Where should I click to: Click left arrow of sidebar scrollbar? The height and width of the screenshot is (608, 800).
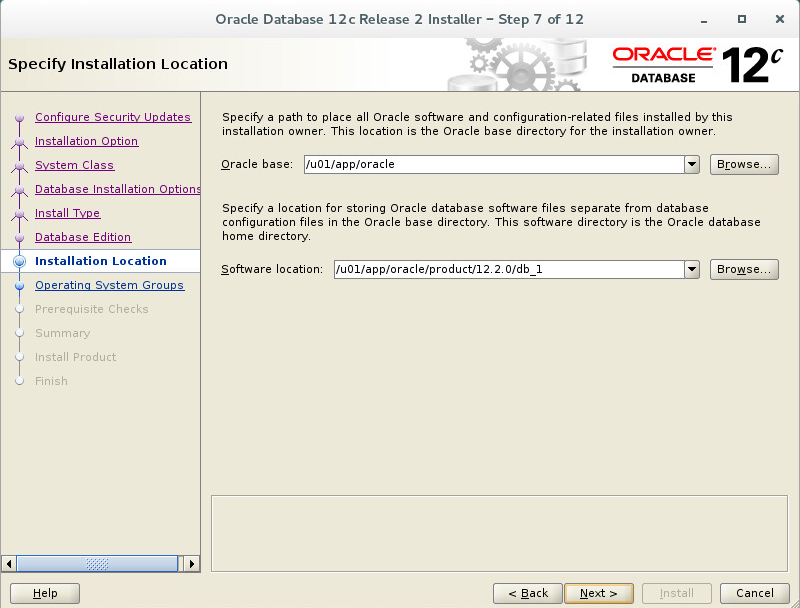tap(9, 564)
